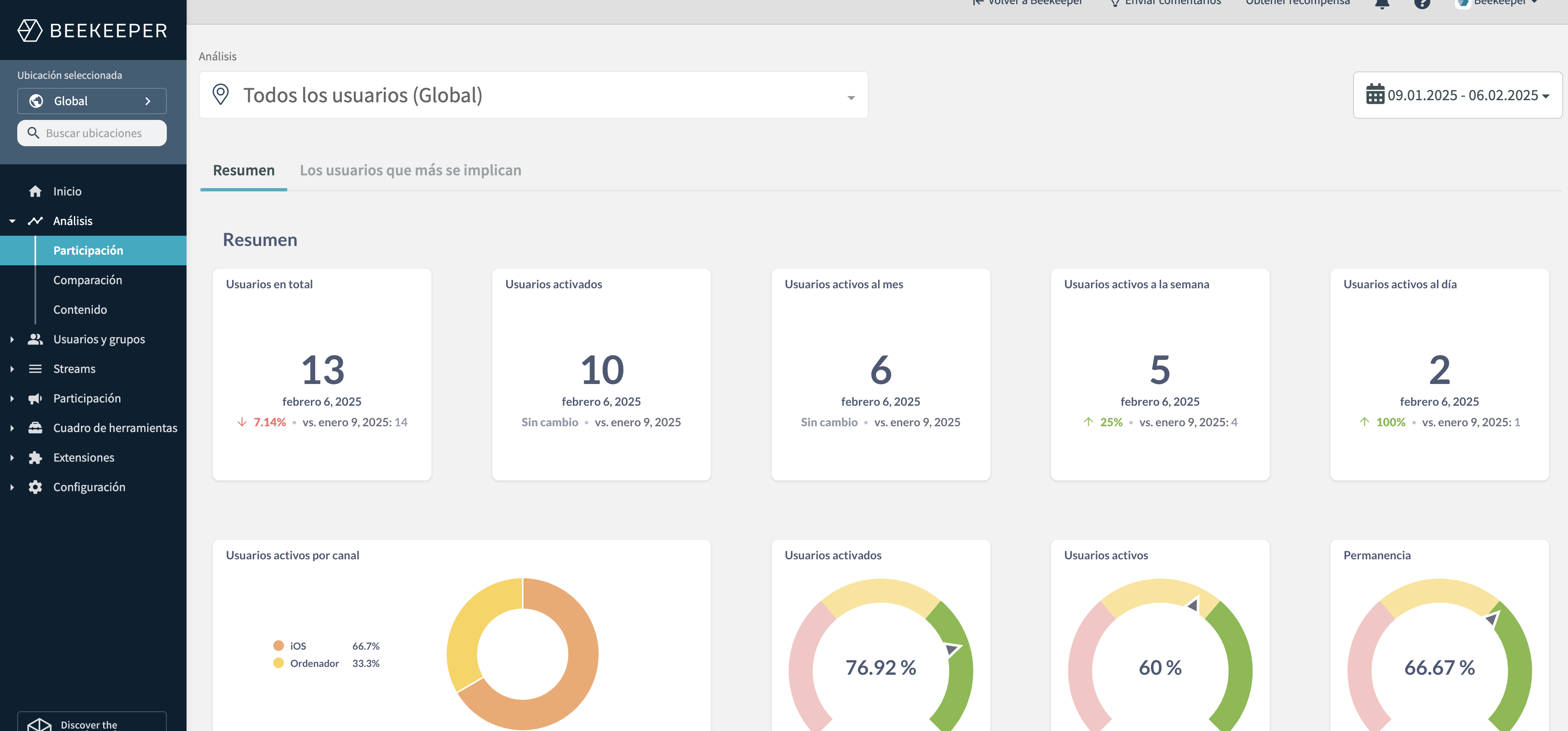Click the calendar icon in date range picker
This screenshot has width=1568, height=731.
pyautogui.click(x=1375, y=94)
